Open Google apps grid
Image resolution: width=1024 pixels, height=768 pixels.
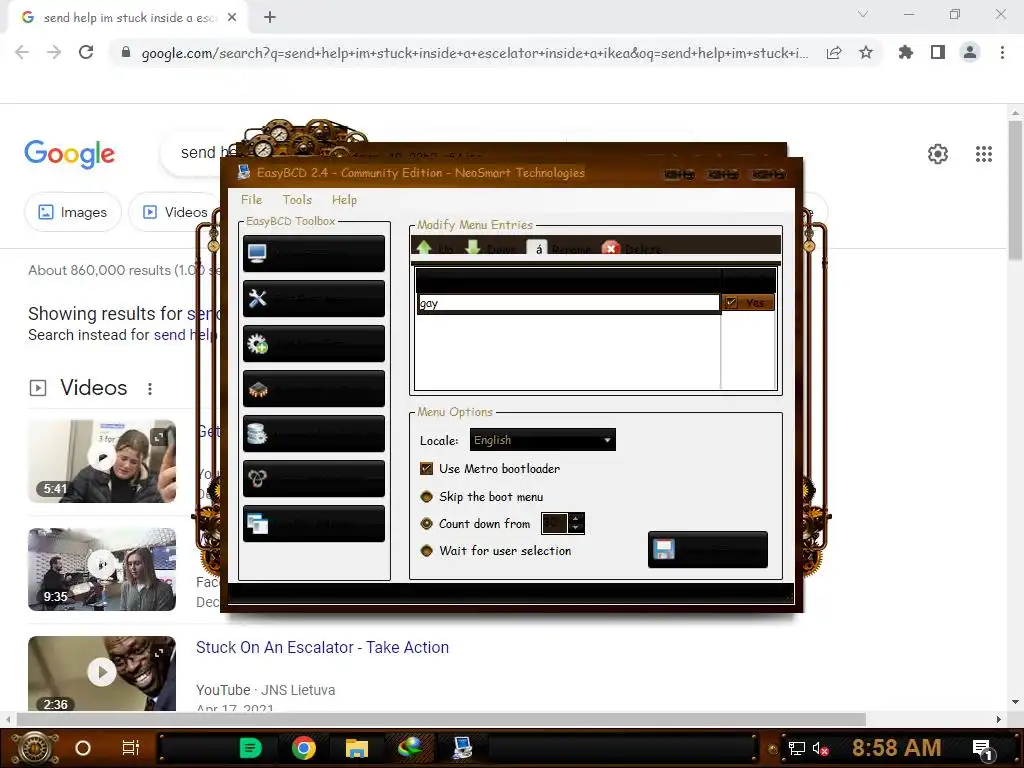pos(984,154)
